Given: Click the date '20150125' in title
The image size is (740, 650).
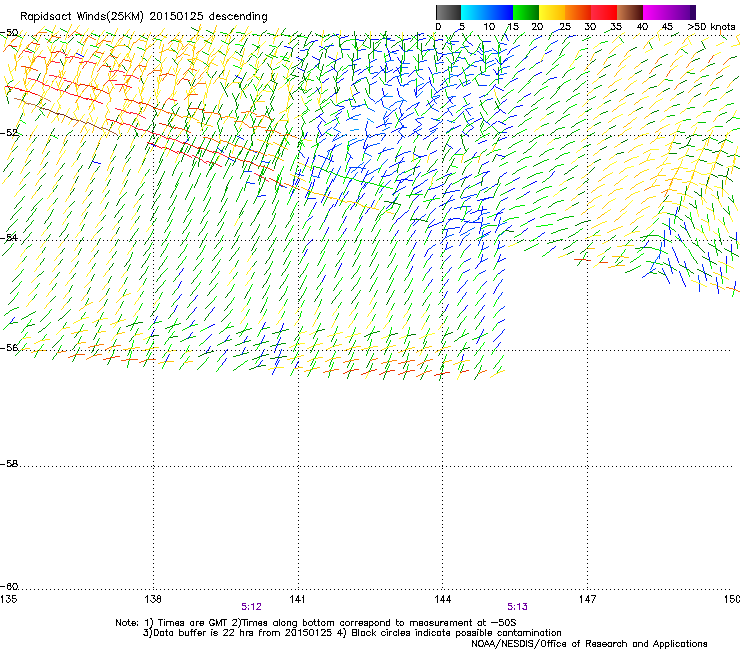Looking at the screenshot, I should pyautogui.click(x=177, y=17).
